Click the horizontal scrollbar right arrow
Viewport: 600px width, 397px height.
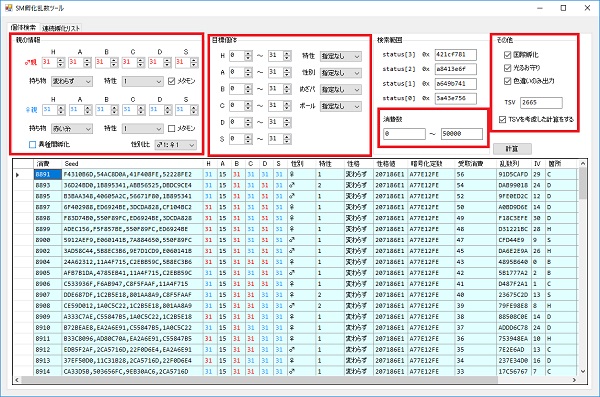point(574,380)
